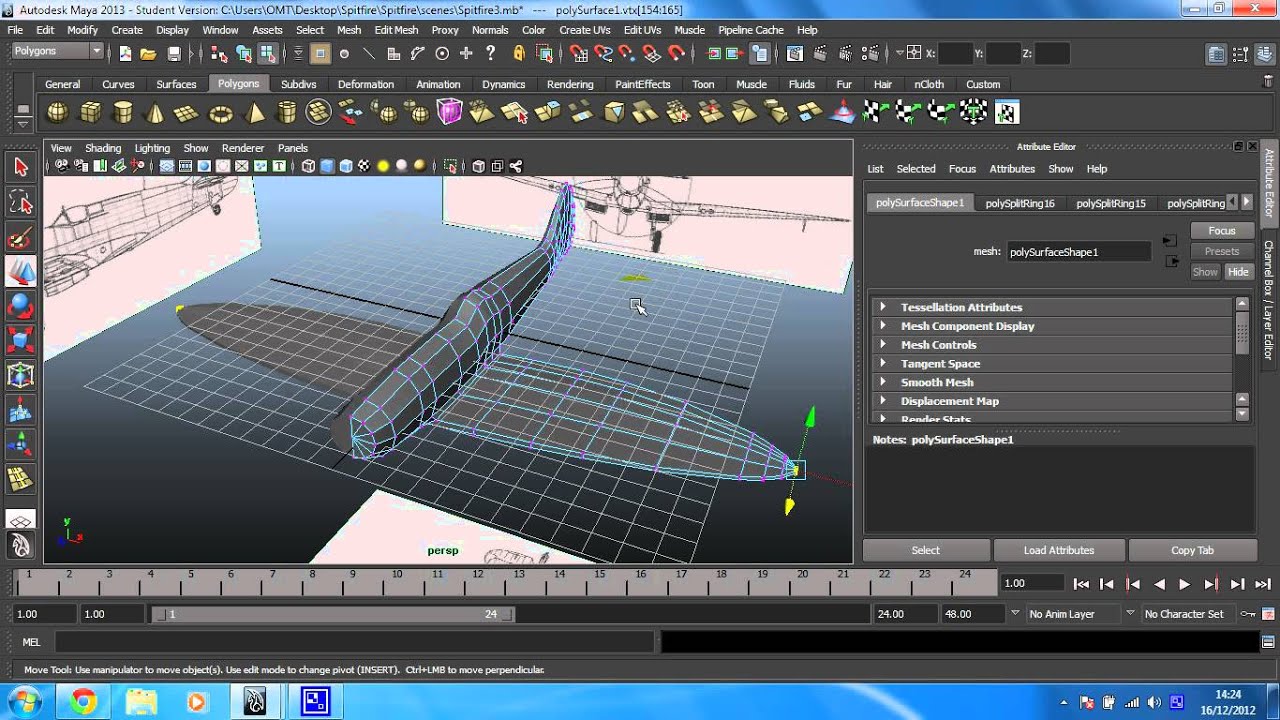Create a polygon cone from the shelf
The image size is (1280, 720).
point(155,112)
